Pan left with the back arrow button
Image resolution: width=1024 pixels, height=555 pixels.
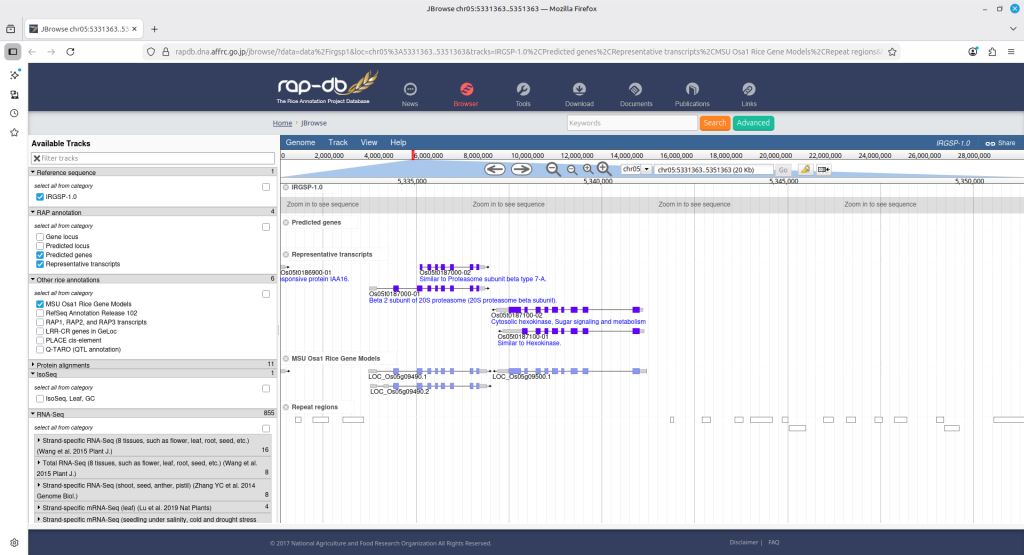[x=494, y=169]
